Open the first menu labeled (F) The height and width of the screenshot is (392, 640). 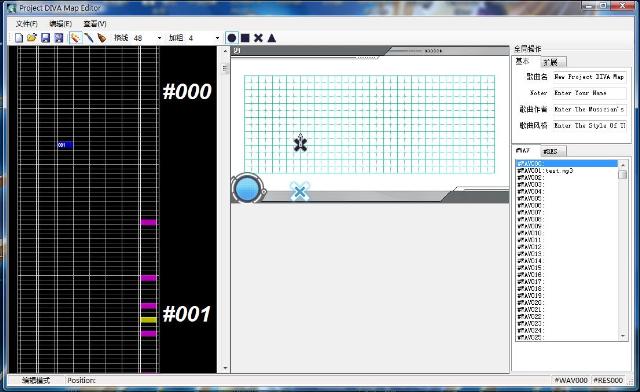coord(27,24)
